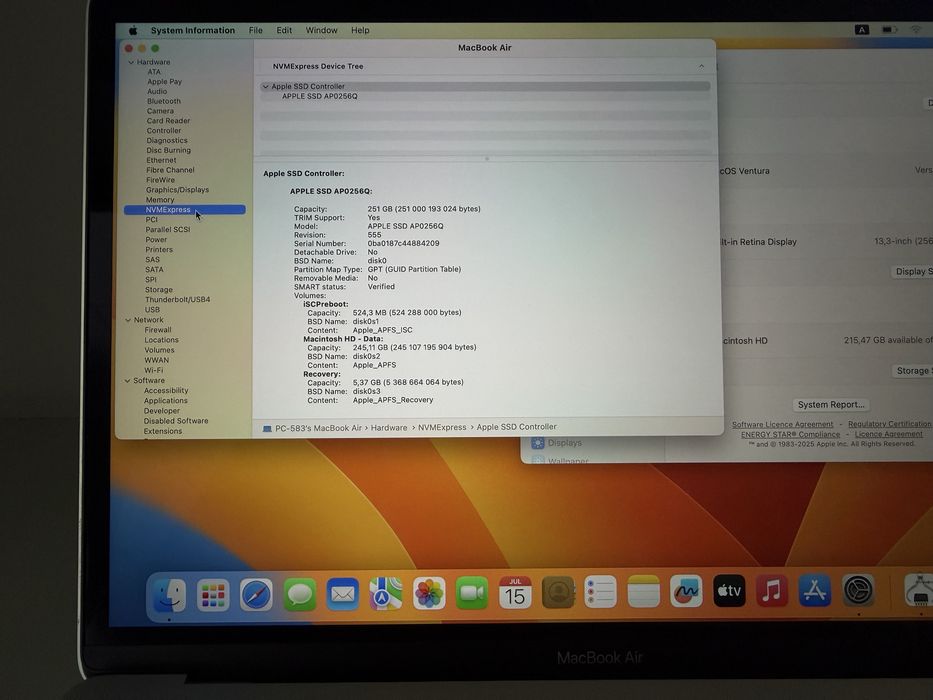Open the File menu
The width and height of the screenshot is (933, 700).
pos(255,30)
